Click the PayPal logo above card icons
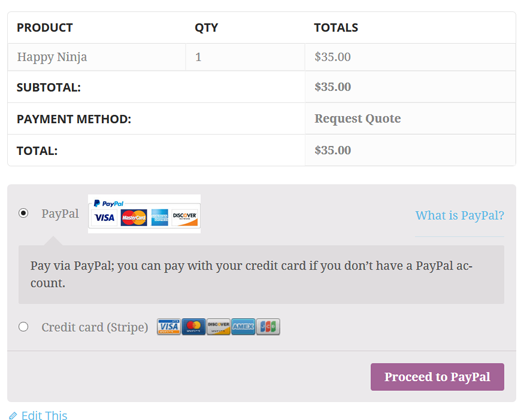 [x=109, y=203]
